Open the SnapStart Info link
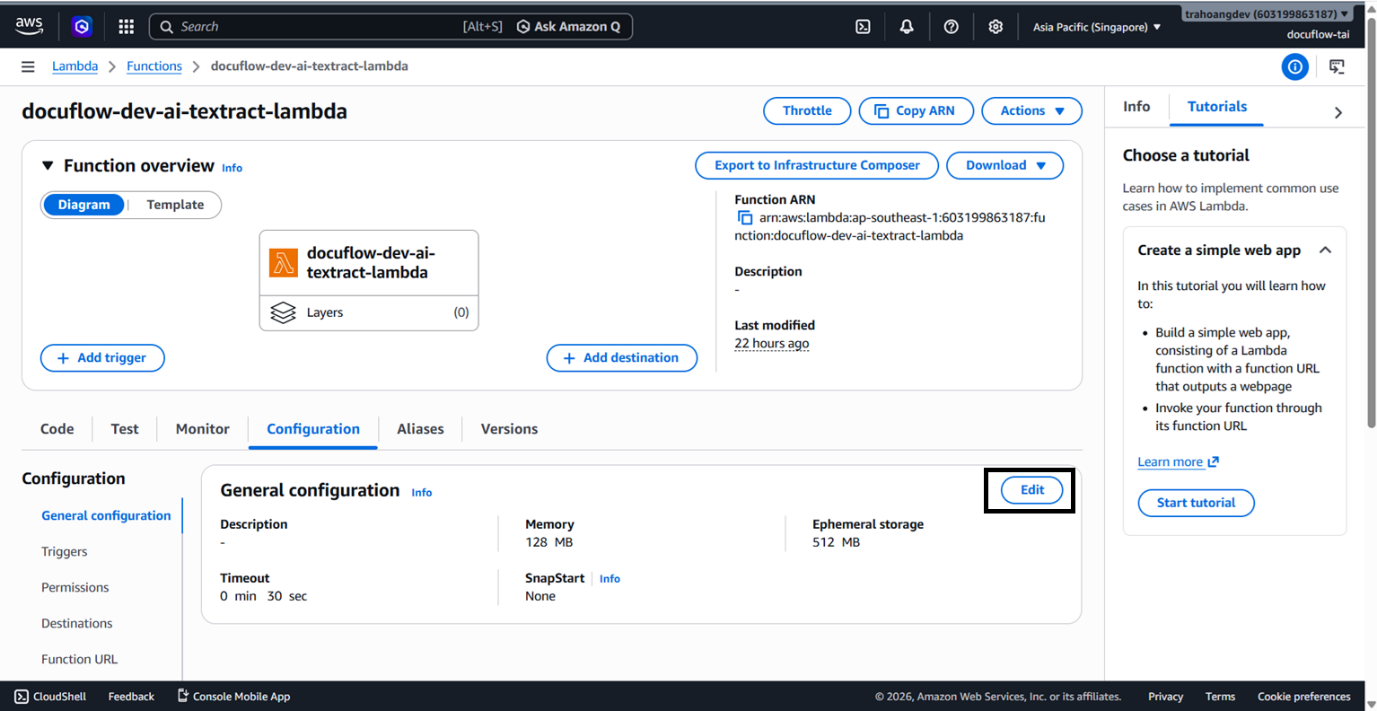1377x711 pixels. pos(610,579)
